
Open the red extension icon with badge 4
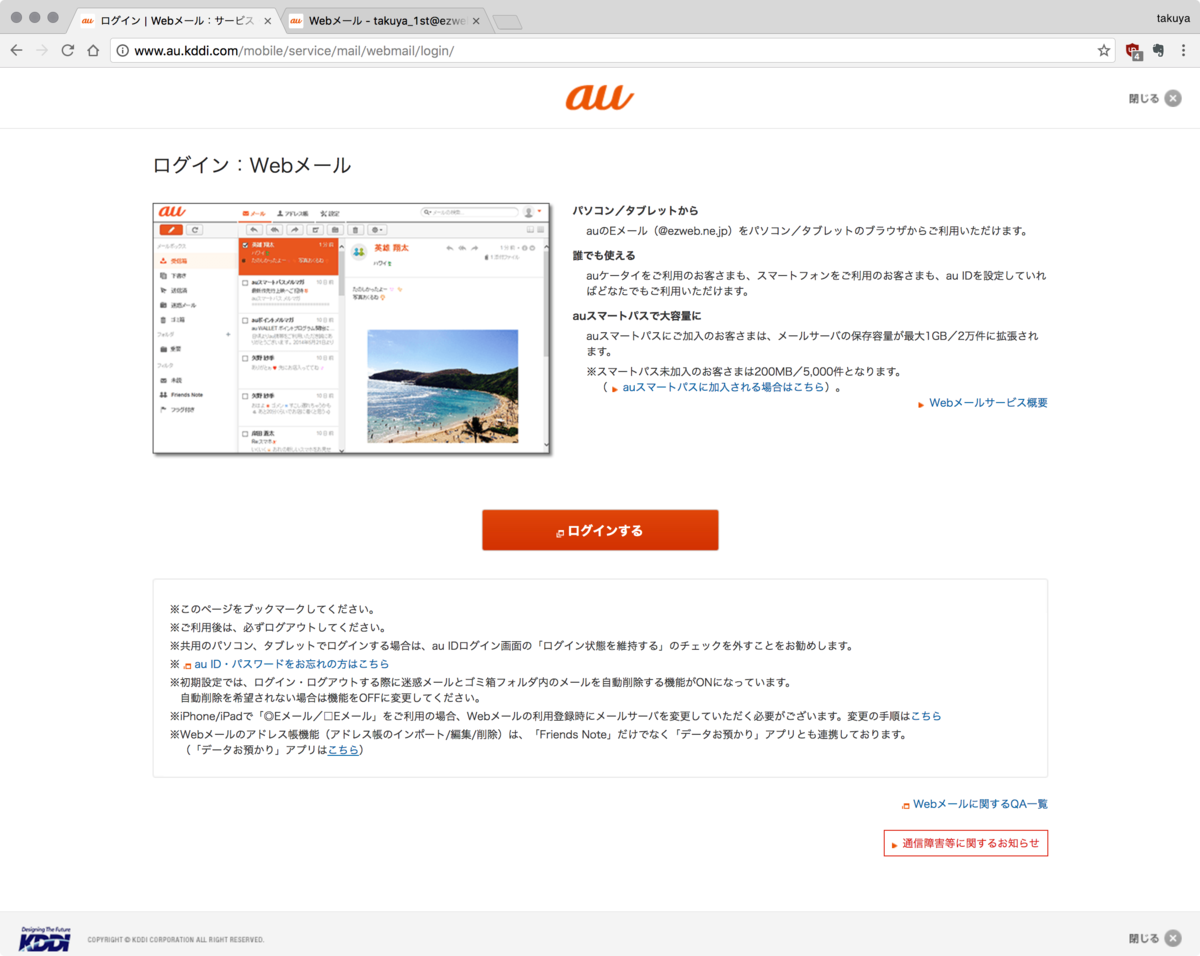tap(1134, 51)
